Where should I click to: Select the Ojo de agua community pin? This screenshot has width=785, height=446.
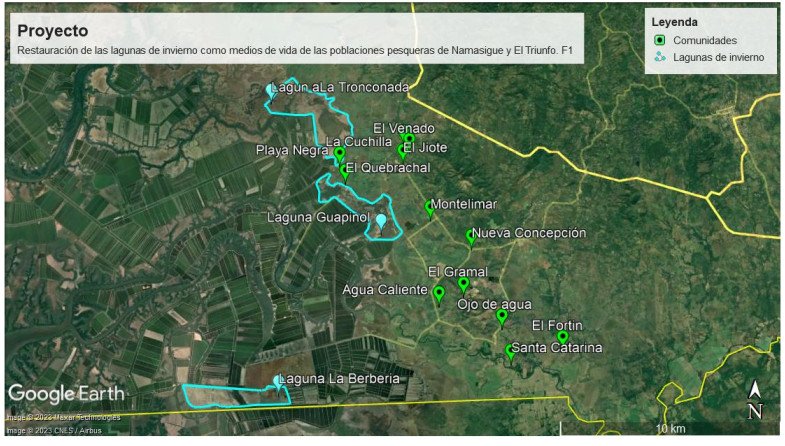point(502,317)
